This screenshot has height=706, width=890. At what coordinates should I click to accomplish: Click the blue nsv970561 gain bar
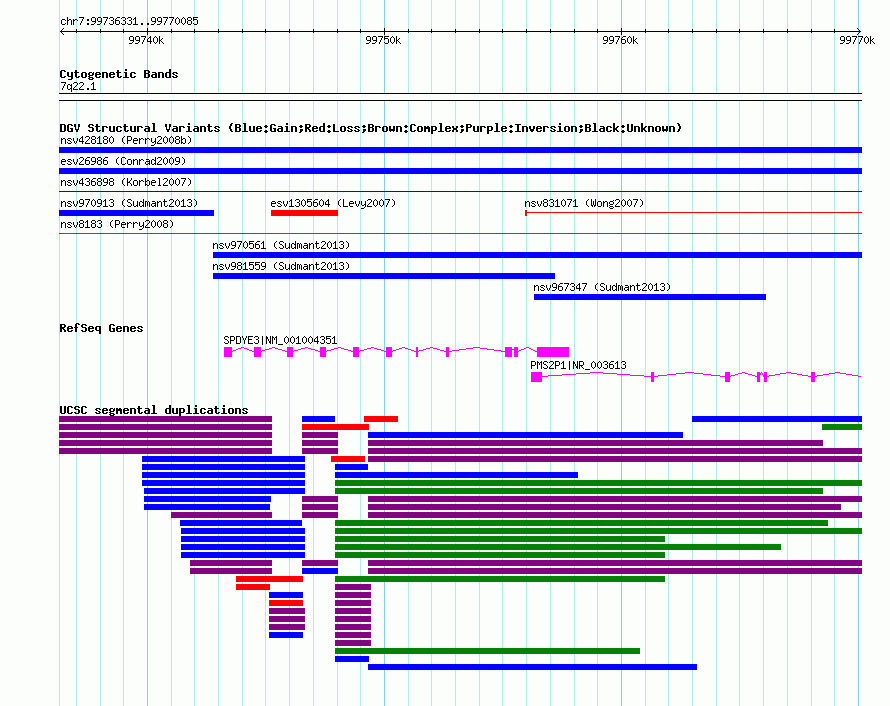coord(538,255)
